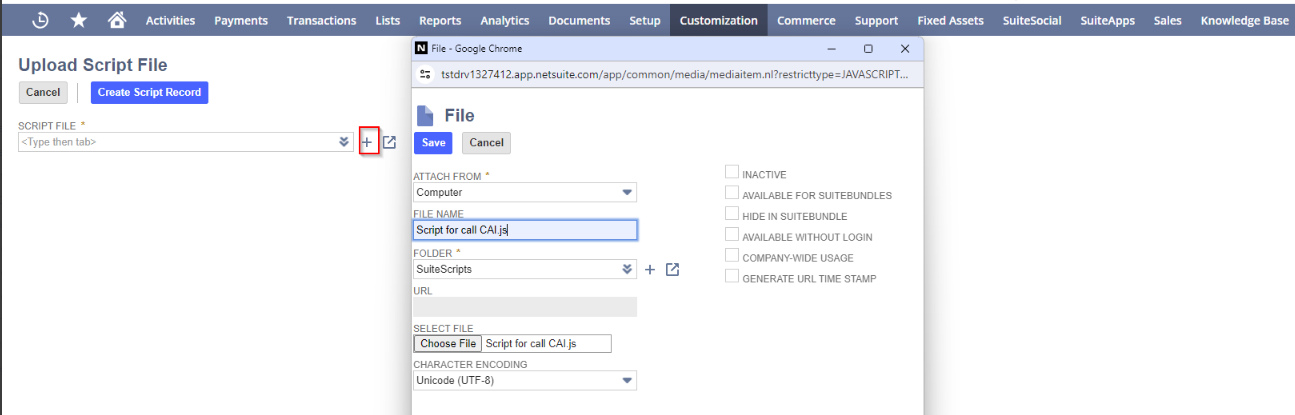Open the Character Encoding dropdown
This screenshot has height=415, width=1295.
pos(627,380)
